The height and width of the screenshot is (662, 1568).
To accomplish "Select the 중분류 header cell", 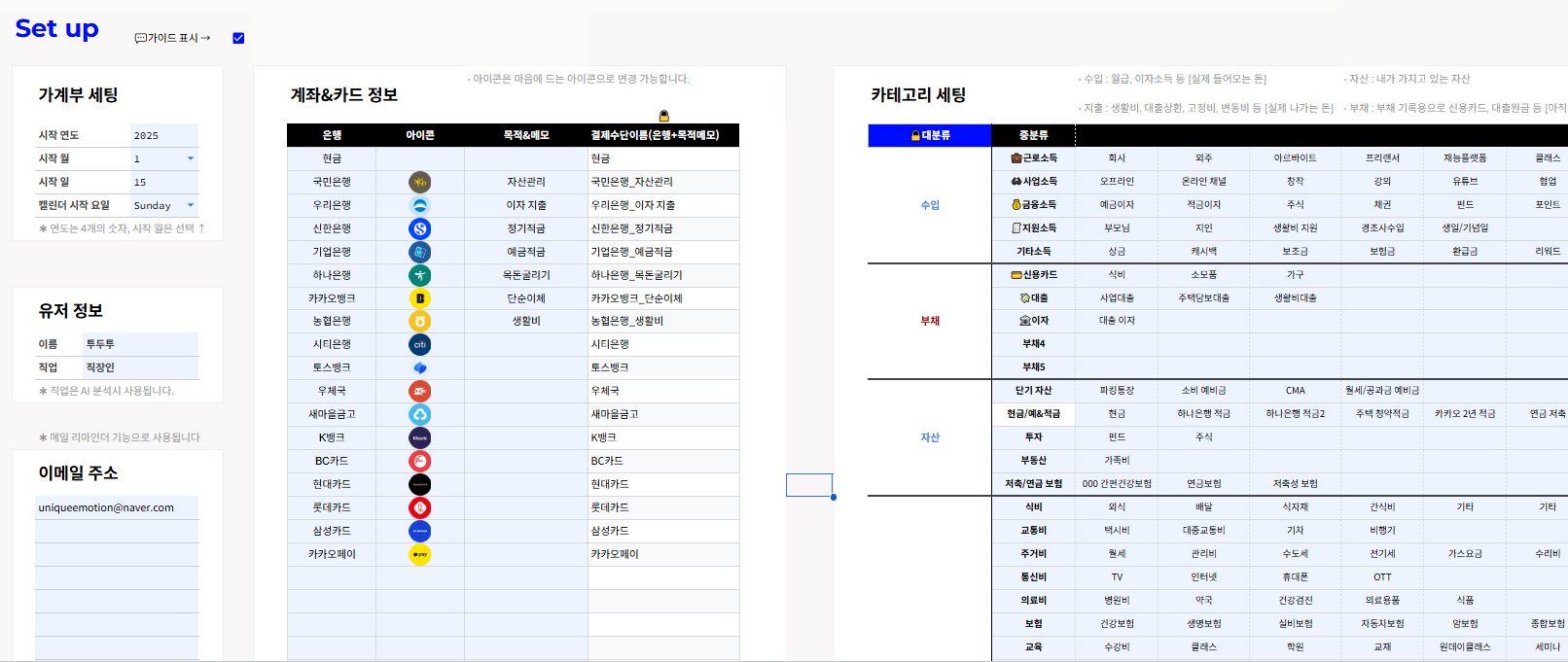I will [x=1033, y=135].
